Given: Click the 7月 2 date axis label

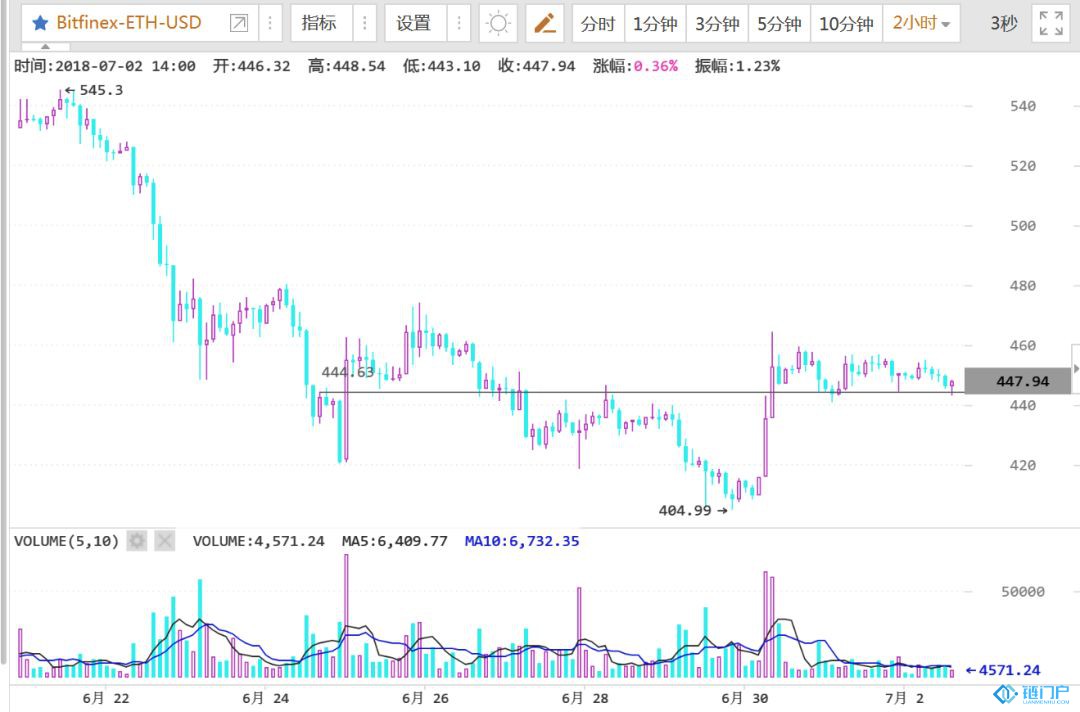Looking at the screenshot, I should (904, 698).
